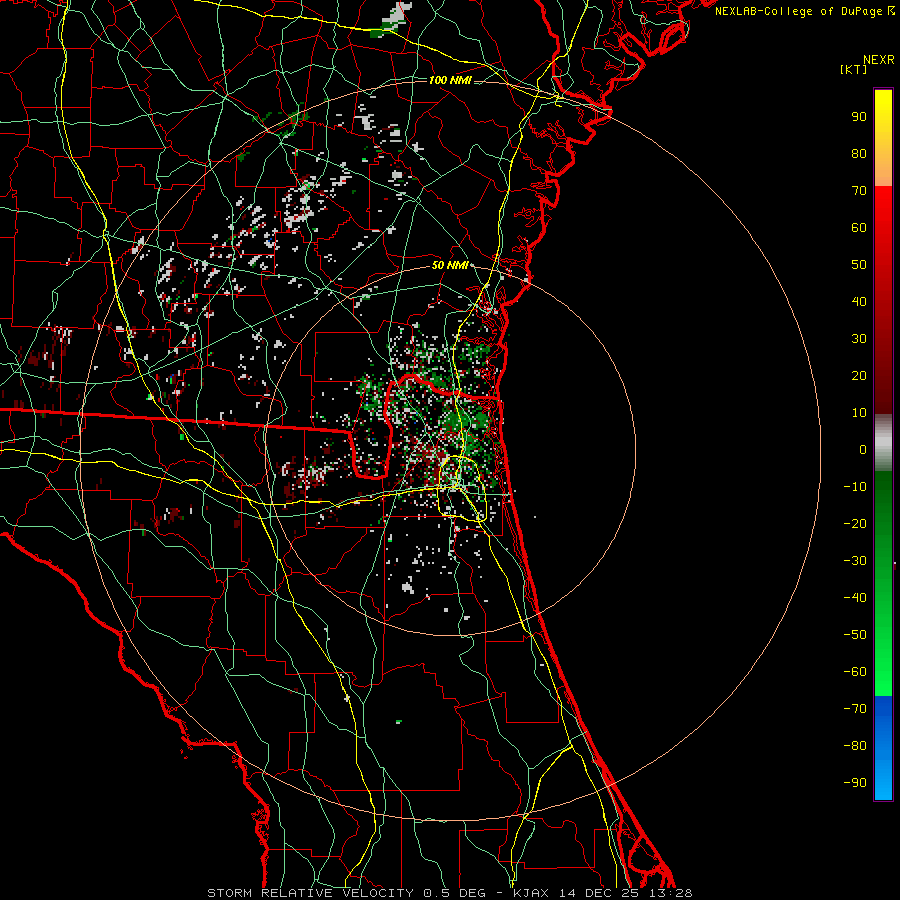Click the -70 value on the velocity scale
Screen dimensions: 900x900
click(x=855, y=709)
